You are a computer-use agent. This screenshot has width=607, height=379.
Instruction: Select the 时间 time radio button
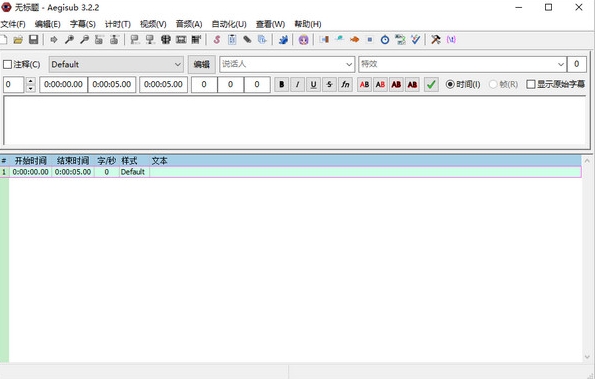450,84
